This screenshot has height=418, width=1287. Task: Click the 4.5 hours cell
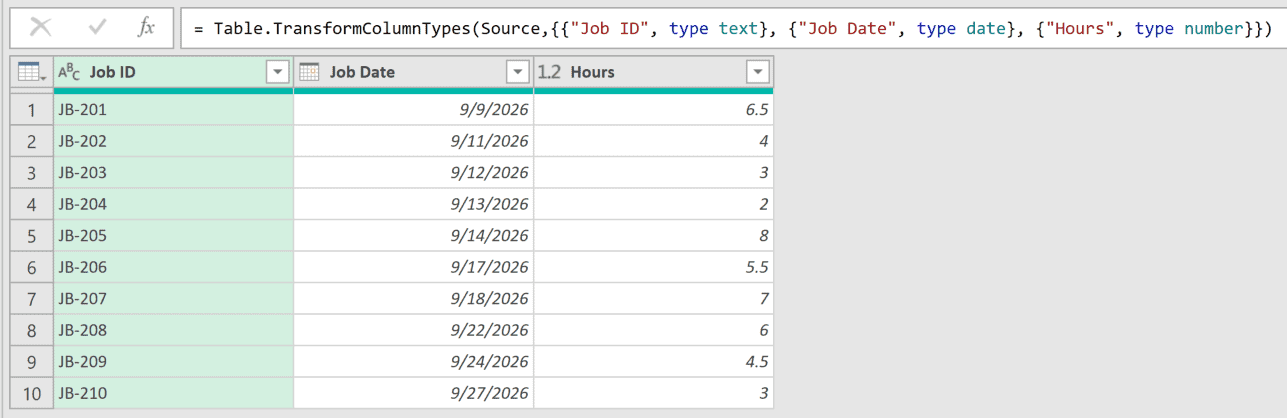653,362
